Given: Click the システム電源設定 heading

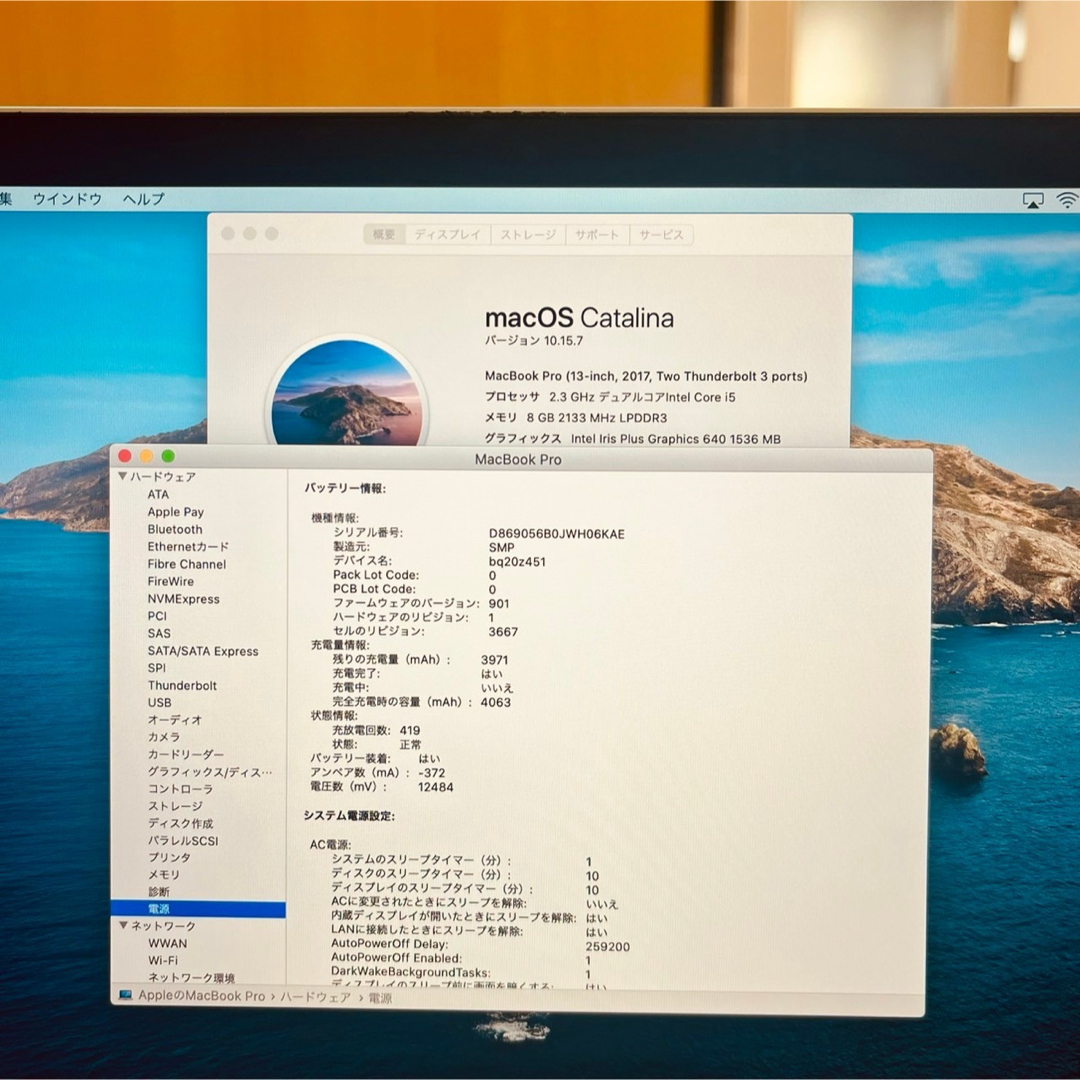Looking at the screenshot, I should [349, 816].
